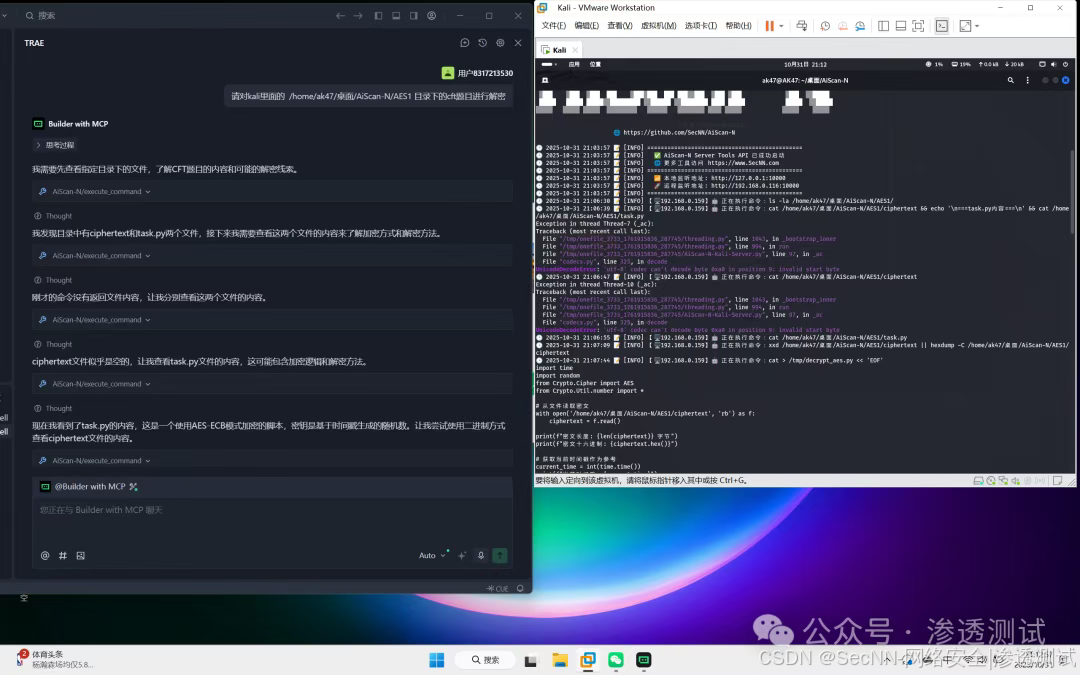The width and height of the screenshot is (1080, 675).
Task: Toggle VMware library sidebar view
Action: pyautogui.click(x=883, y=25)
